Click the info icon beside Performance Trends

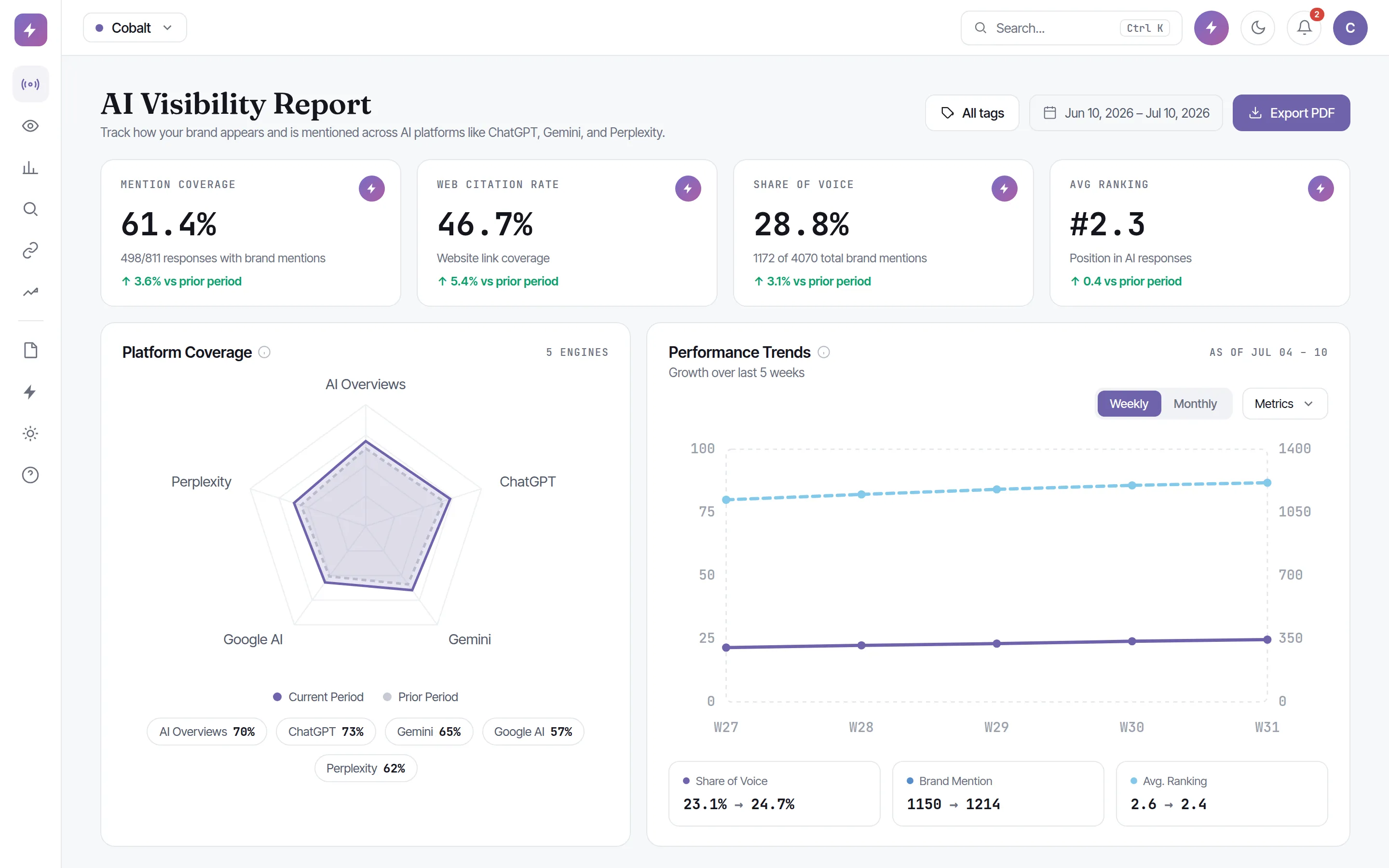point(824,352)
